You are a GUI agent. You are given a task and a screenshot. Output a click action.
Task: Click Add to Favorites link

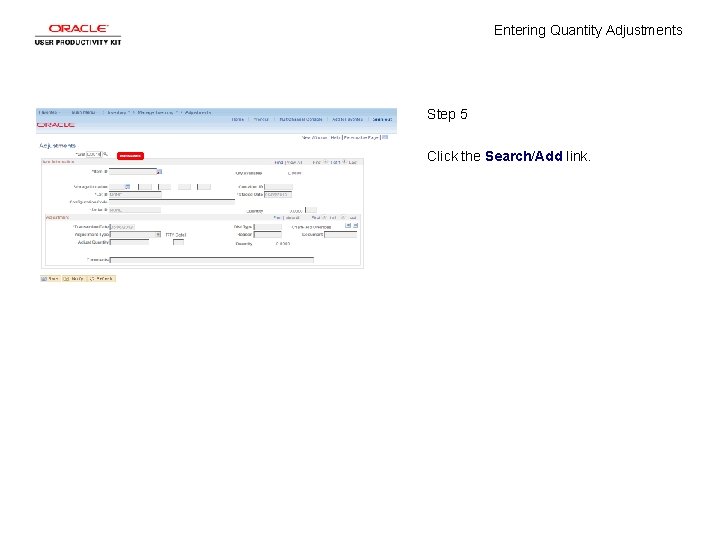(347, 119)
